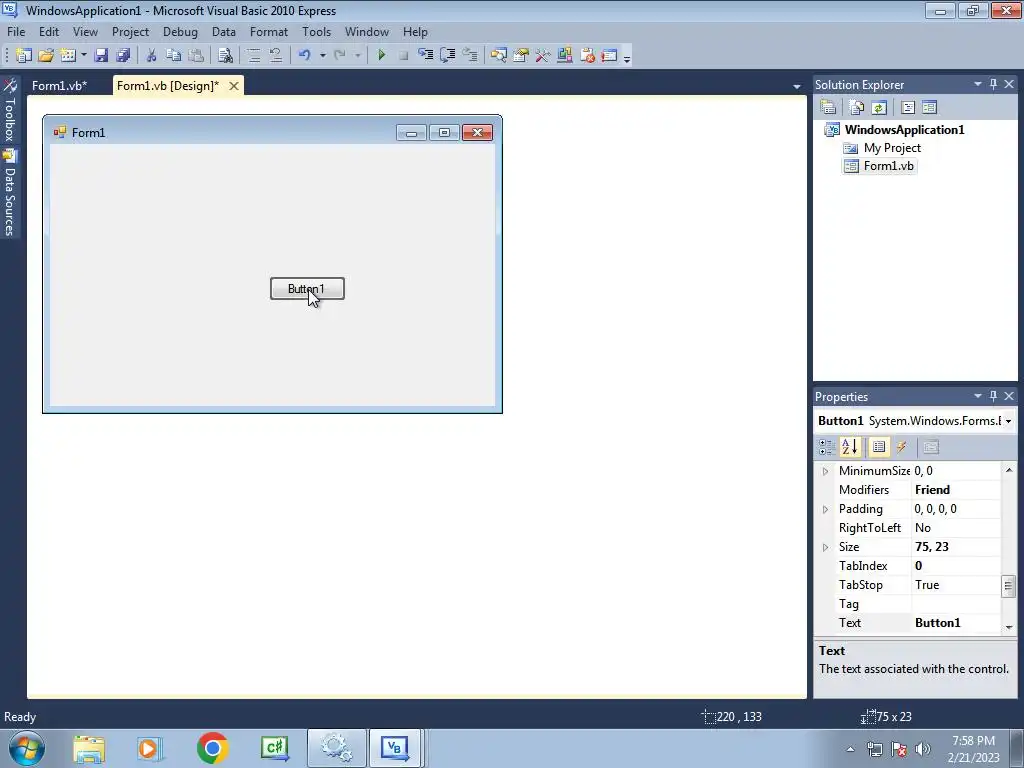Open Chrome from the taskbar
Viewport: 1024px width, 768px height.
tap(212, 748)
